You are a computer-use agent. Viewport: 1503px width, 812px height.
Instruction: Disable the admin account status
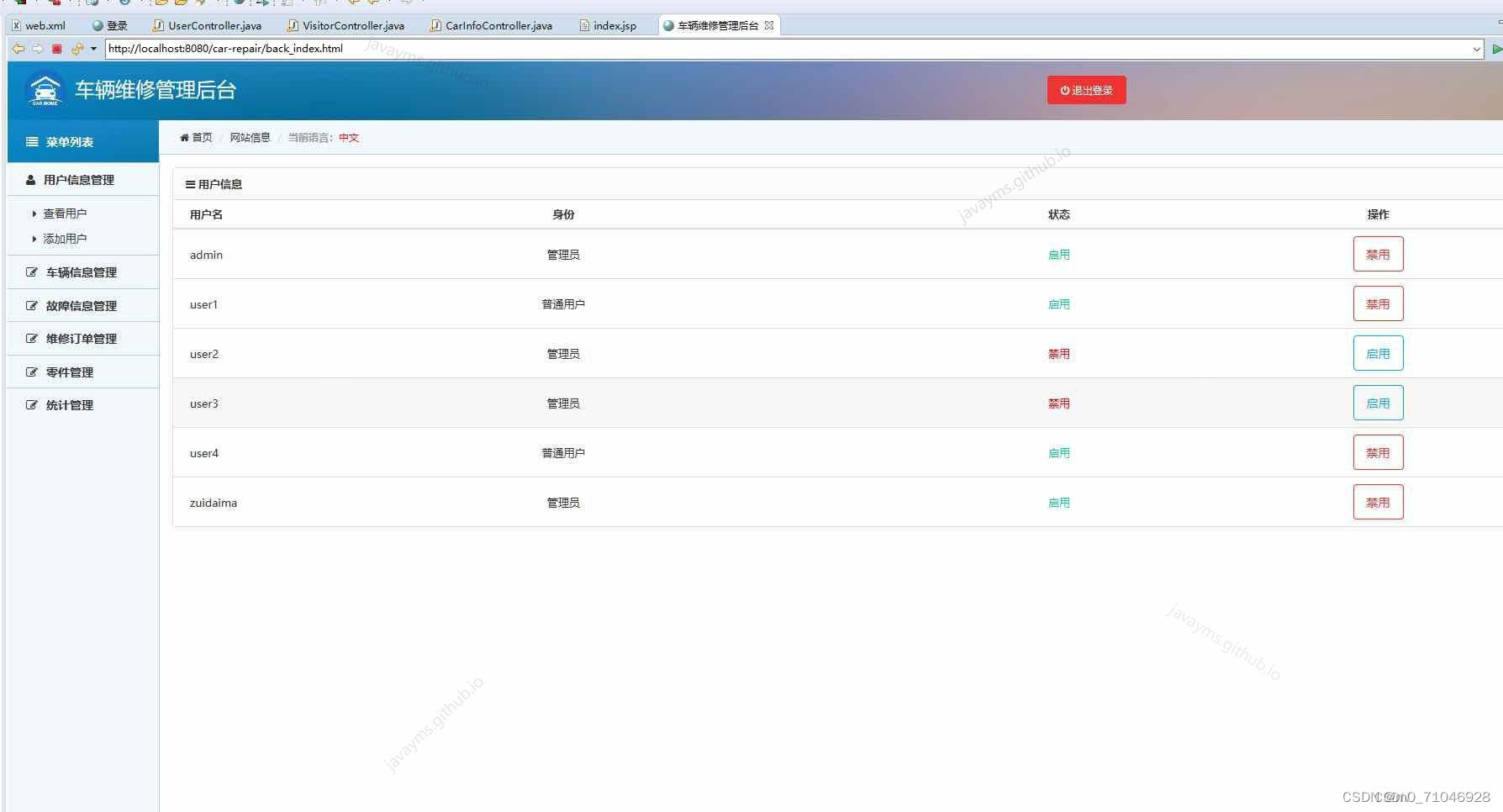1378,254
